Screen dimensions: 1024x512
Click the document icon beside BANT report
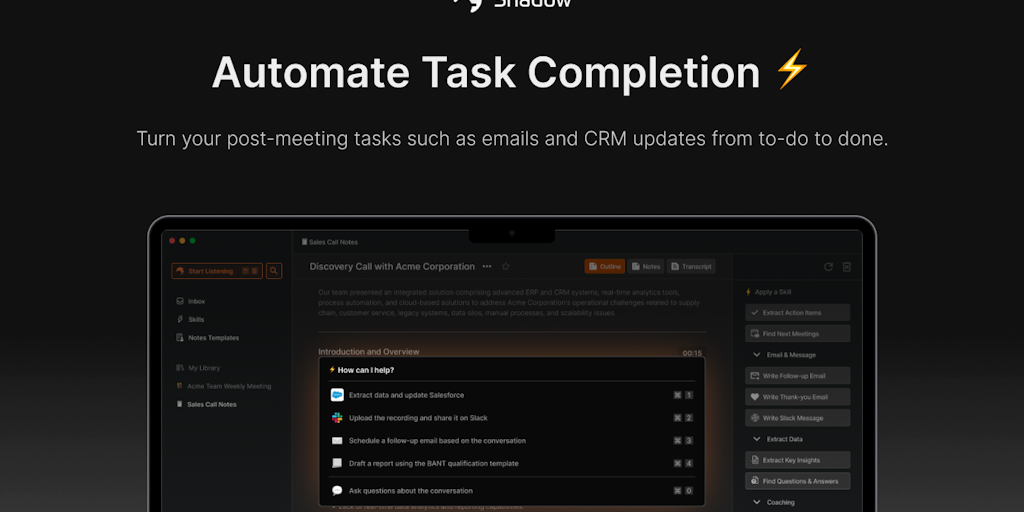click(x=337, y=463)
